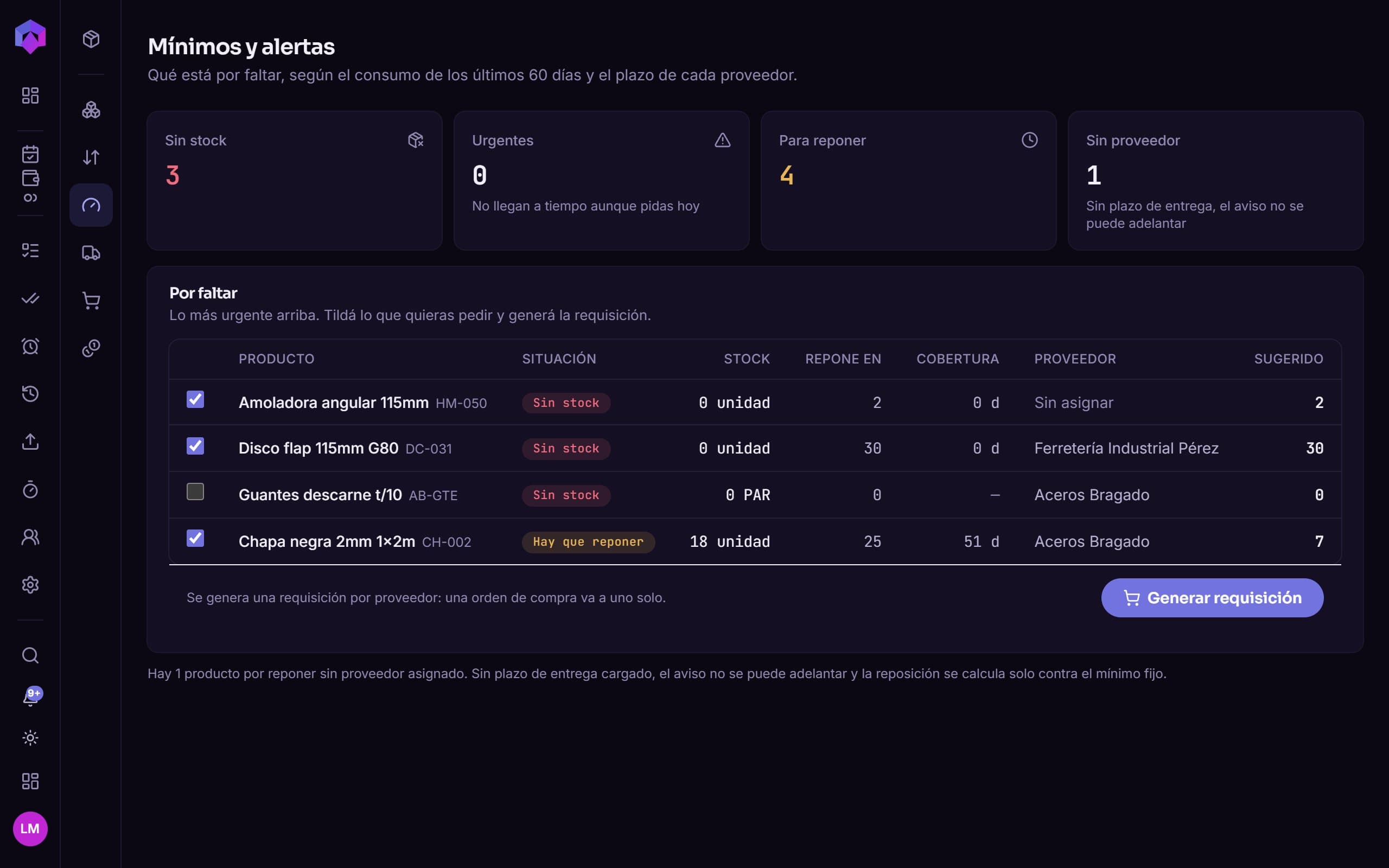Open the shopping cart purchases icon

91,300
